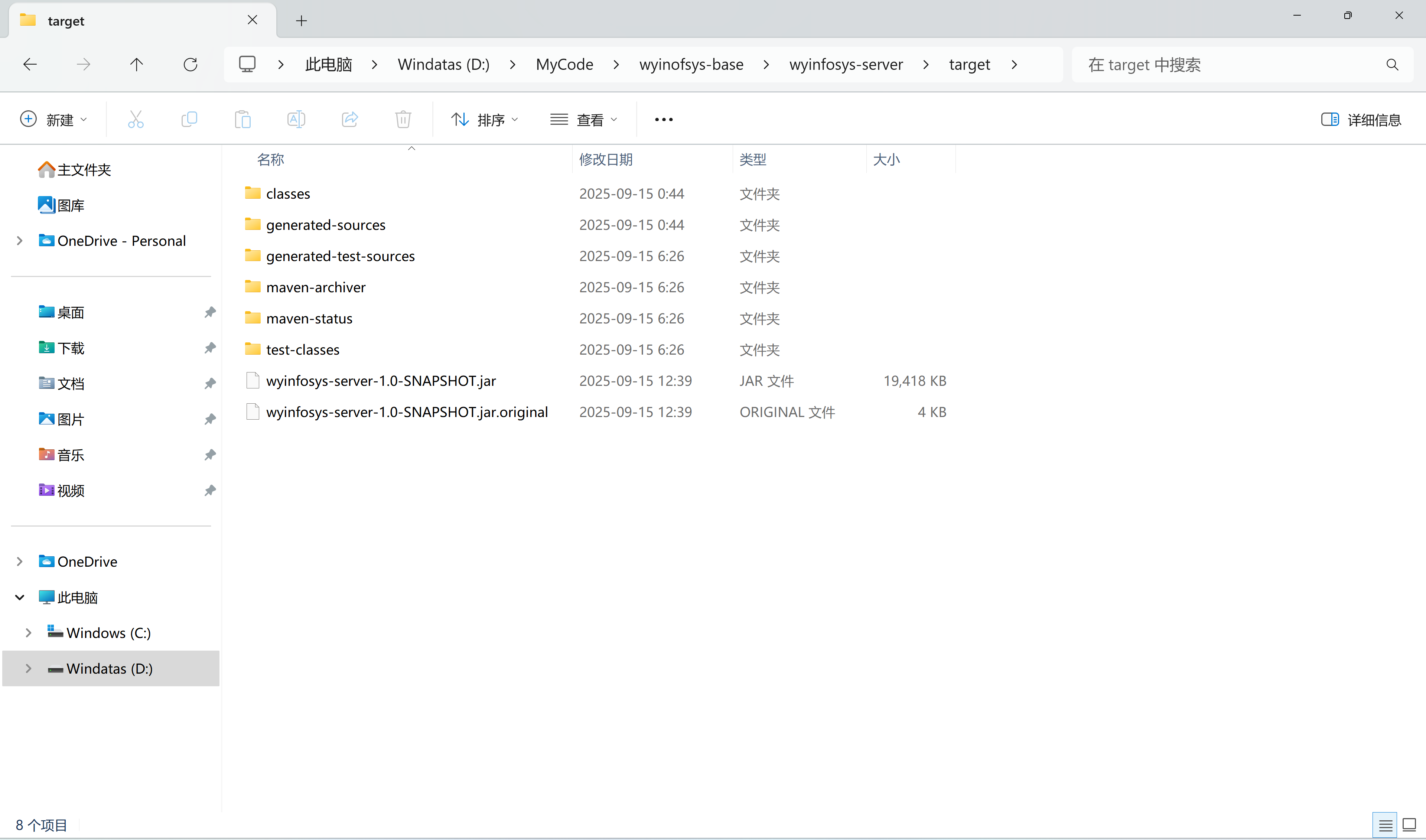Open the 排序 sort options dropdown

(485, 119)
